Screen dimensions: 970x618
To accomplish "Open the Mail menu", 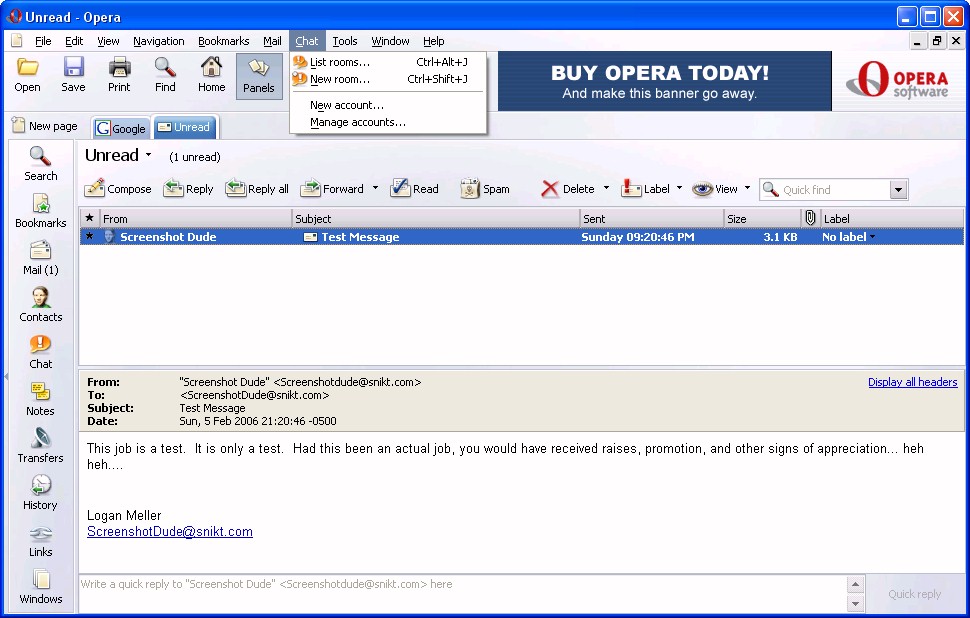I will coord(272,41).
